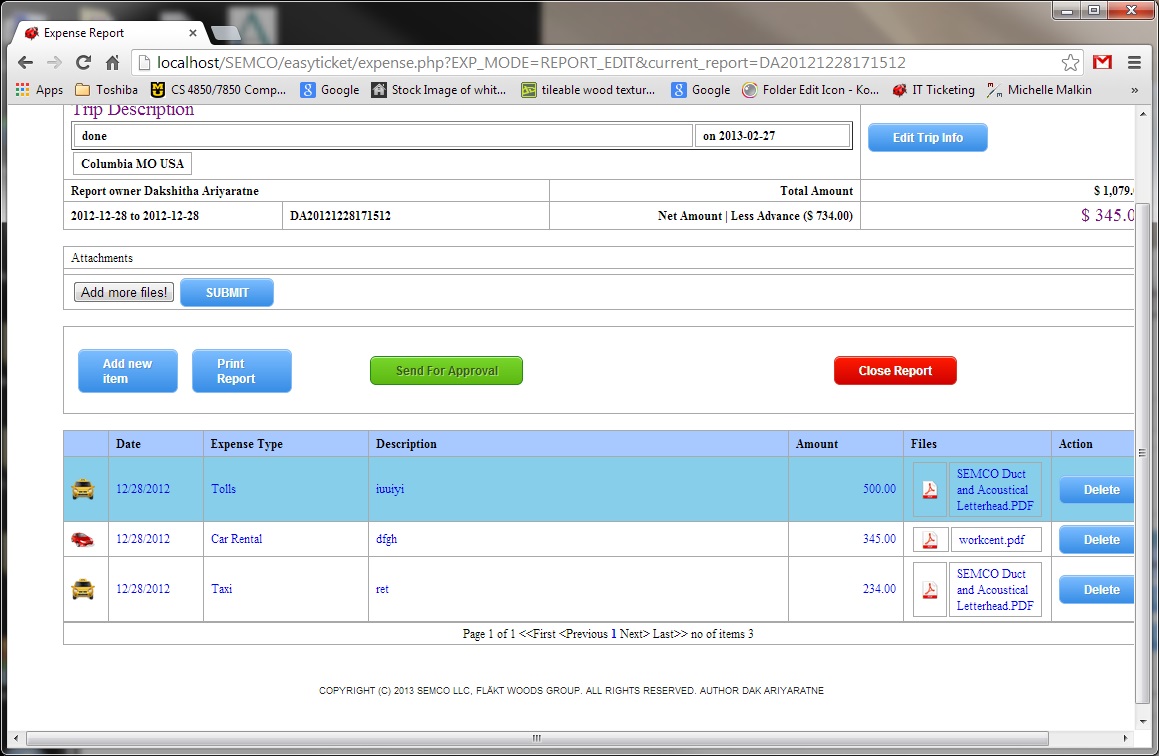Open the IT Ticketing bookmark
This screenshot has height=756, width=1159.
(x=933, y=90)
